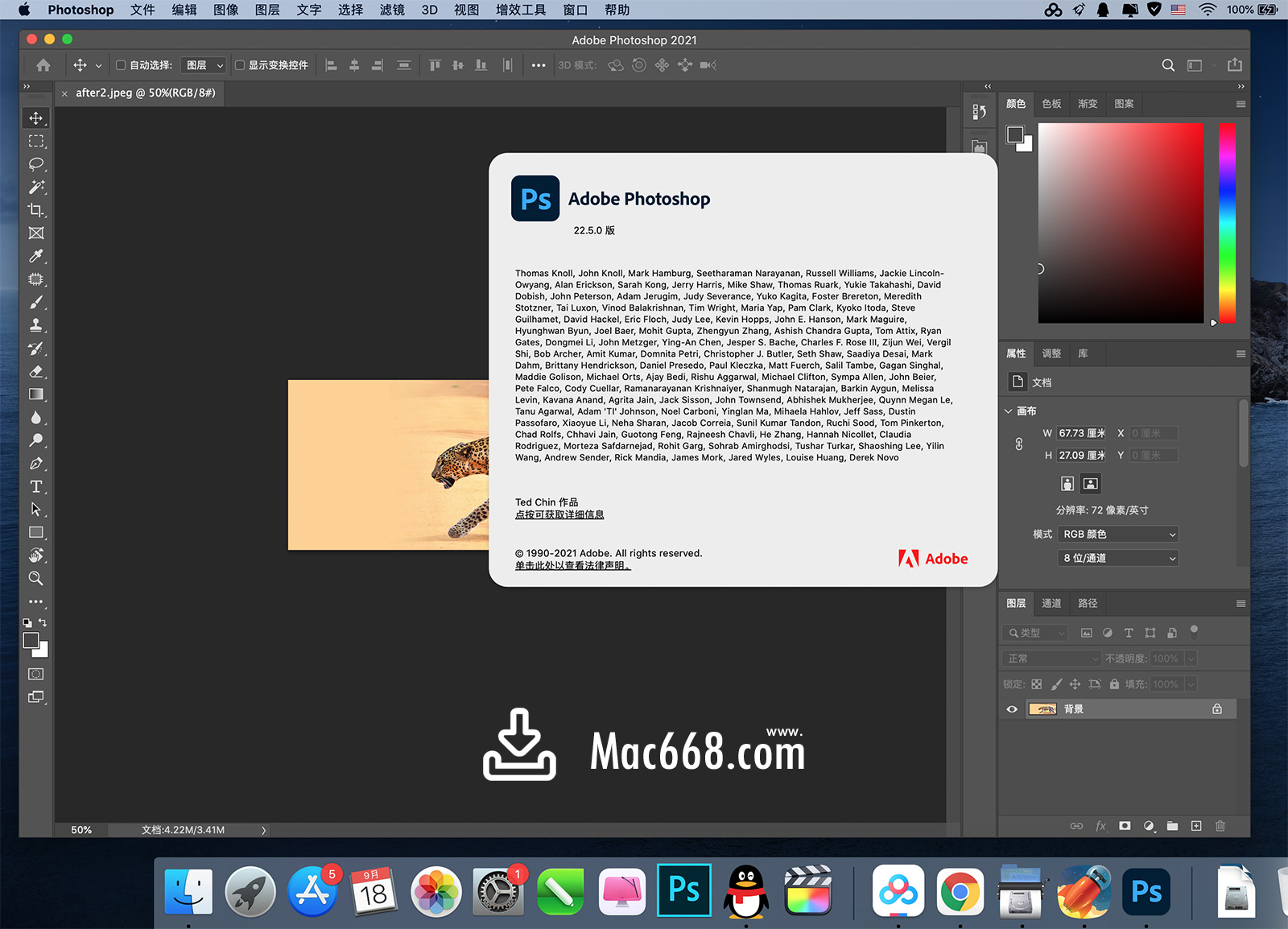Select the Path Selection tool

36,510
